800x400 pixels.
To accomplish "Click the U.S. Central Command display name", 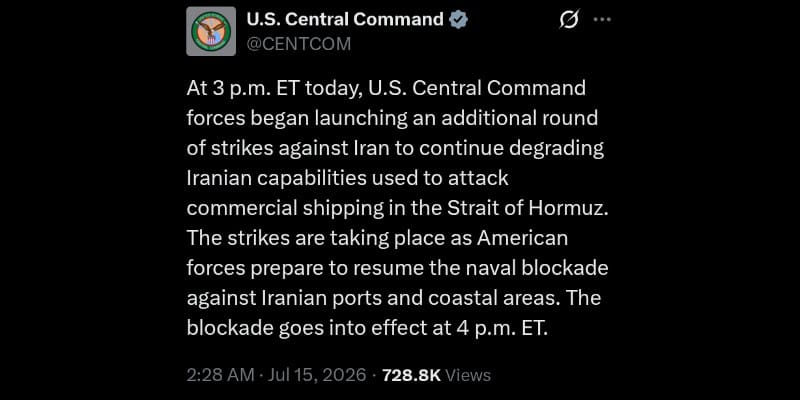I will (345, 19).
